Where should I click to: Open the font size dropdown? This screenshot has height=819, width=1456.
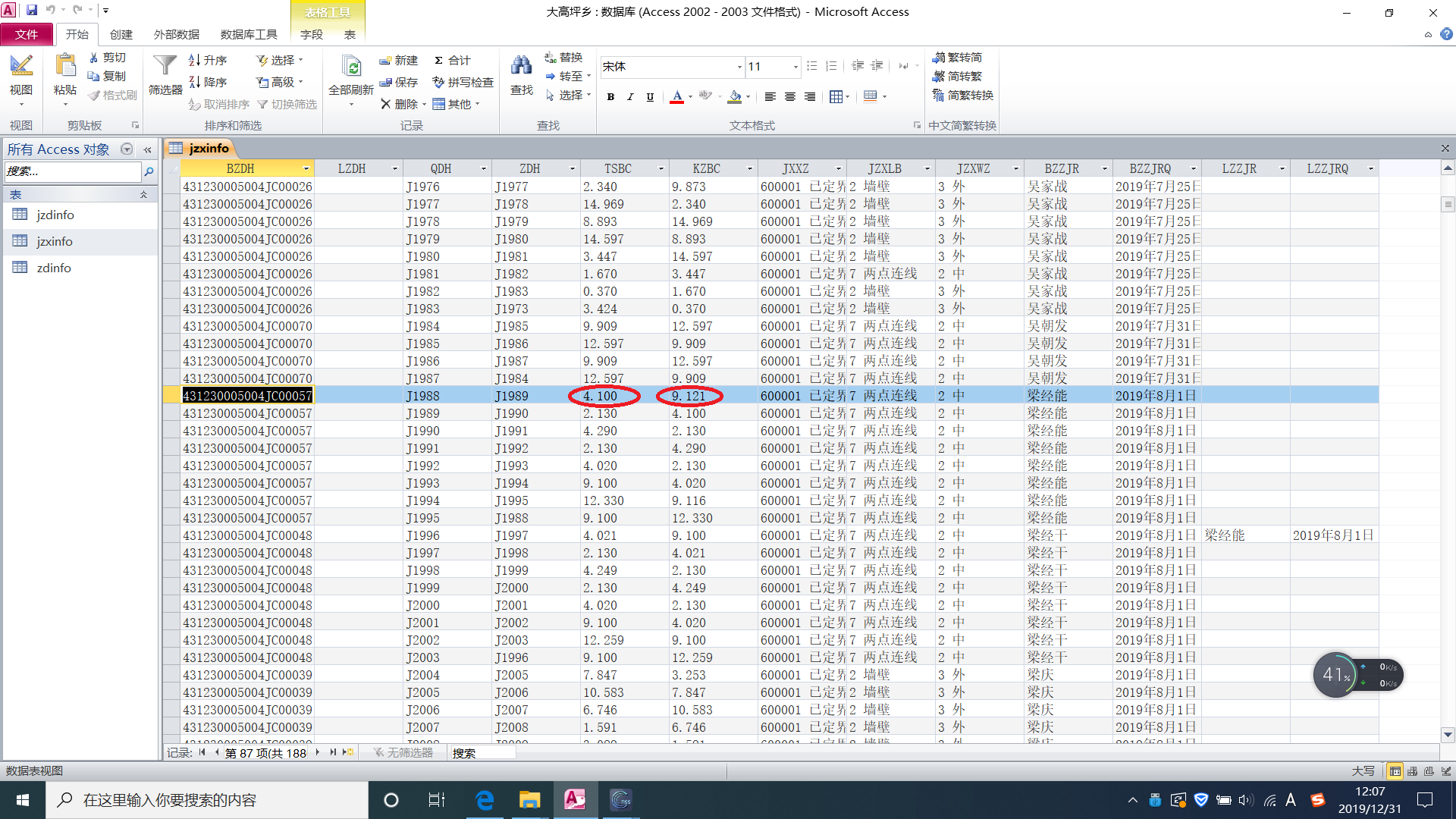[x=795, y=67]
